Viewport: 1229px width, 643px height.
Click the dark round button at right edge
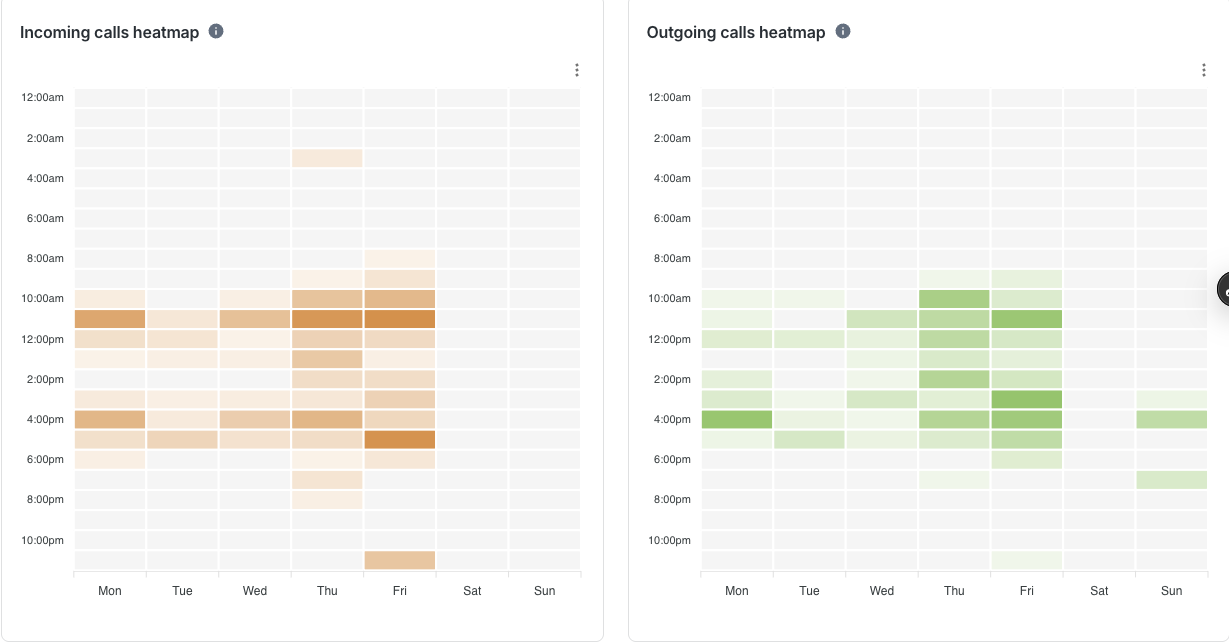click(x=1224, y=289)
